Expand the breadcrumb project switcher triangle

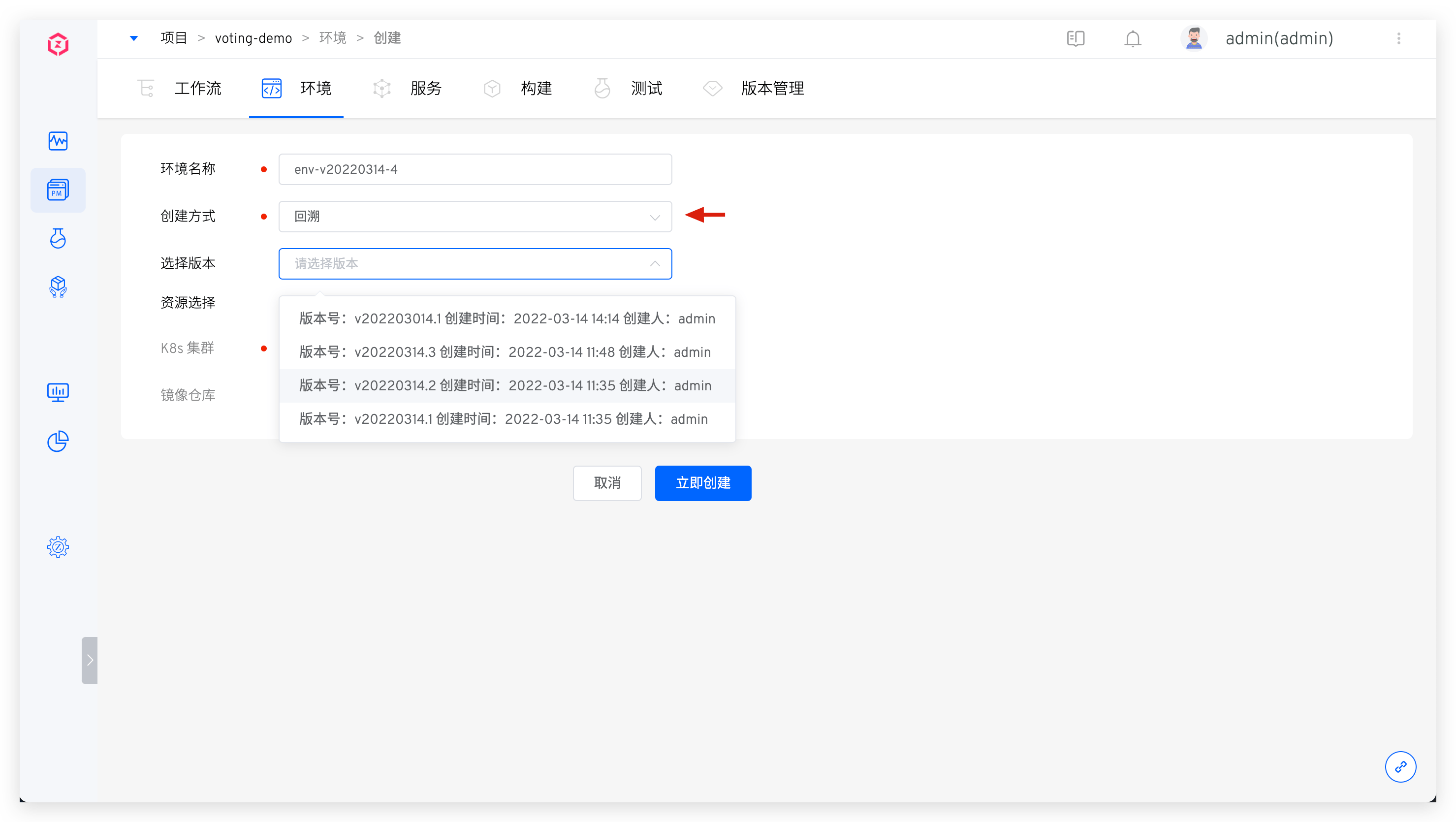[x=134, y=38]
